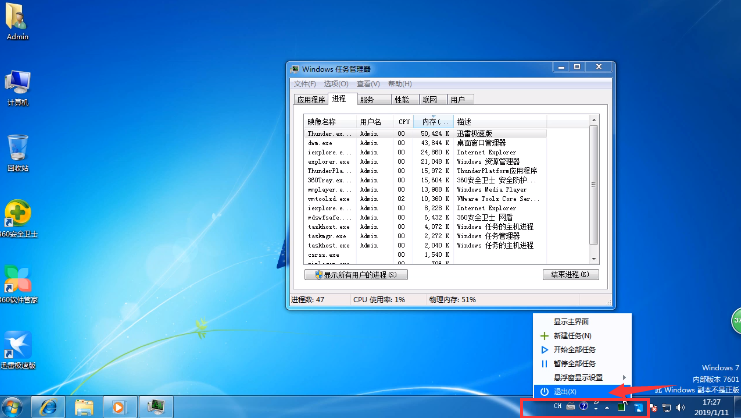
Task: Open the 360软件管家 desktop shortcut
Action: (x=17, y=280)
